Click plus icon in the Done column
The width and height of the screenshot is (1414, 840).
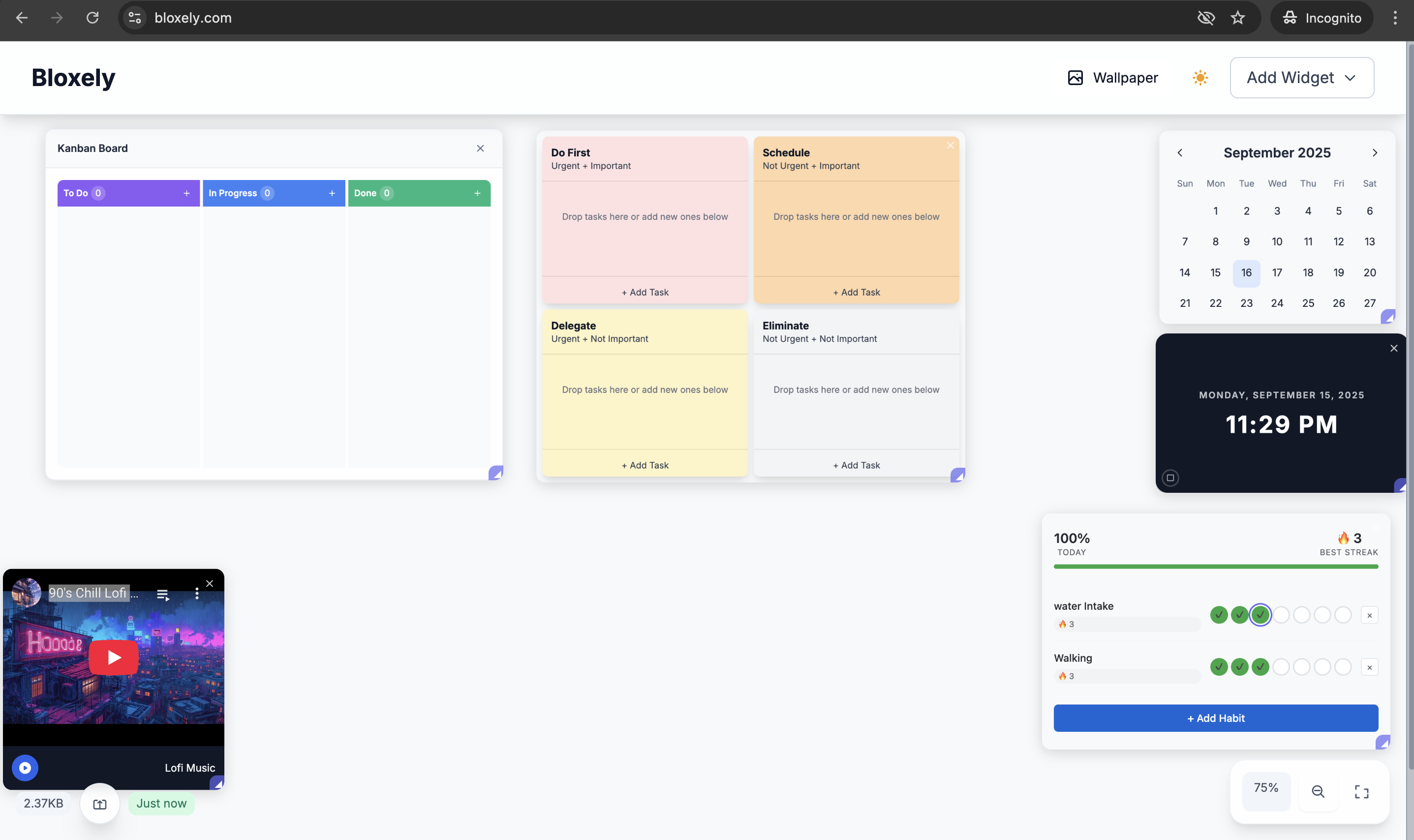477,193
